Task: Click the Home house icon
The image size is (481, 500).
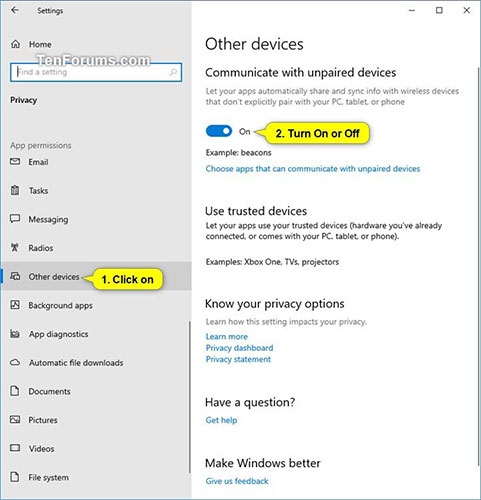Action: [x=16, y=44]
